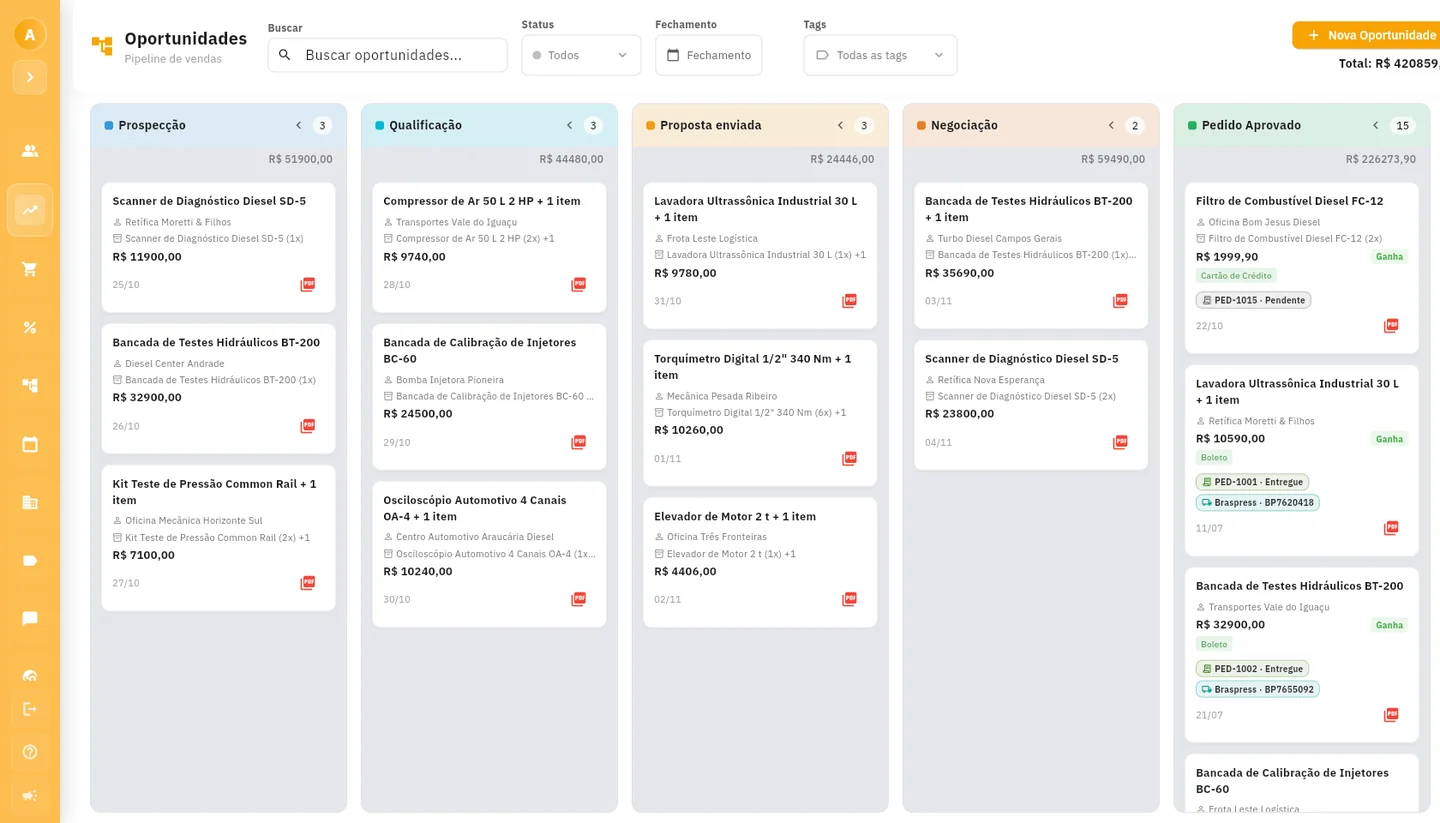The height and width of the screenshot is (823, 1440).
Task: Open PDF for Torquímetro Digital card
Action: 850,459
